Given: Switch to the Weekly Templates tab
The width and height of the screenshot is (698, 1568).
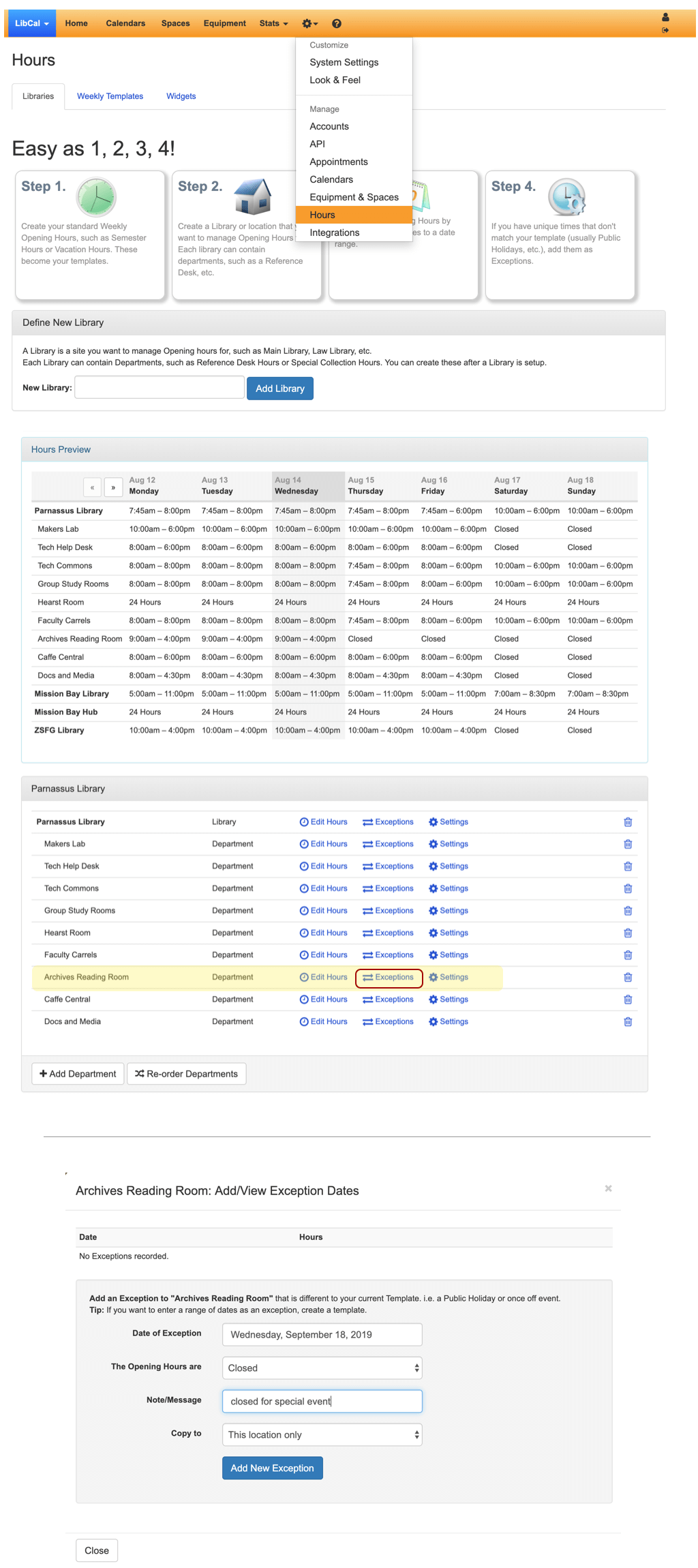Looking at the screenshot, I should tap(110, 96).
